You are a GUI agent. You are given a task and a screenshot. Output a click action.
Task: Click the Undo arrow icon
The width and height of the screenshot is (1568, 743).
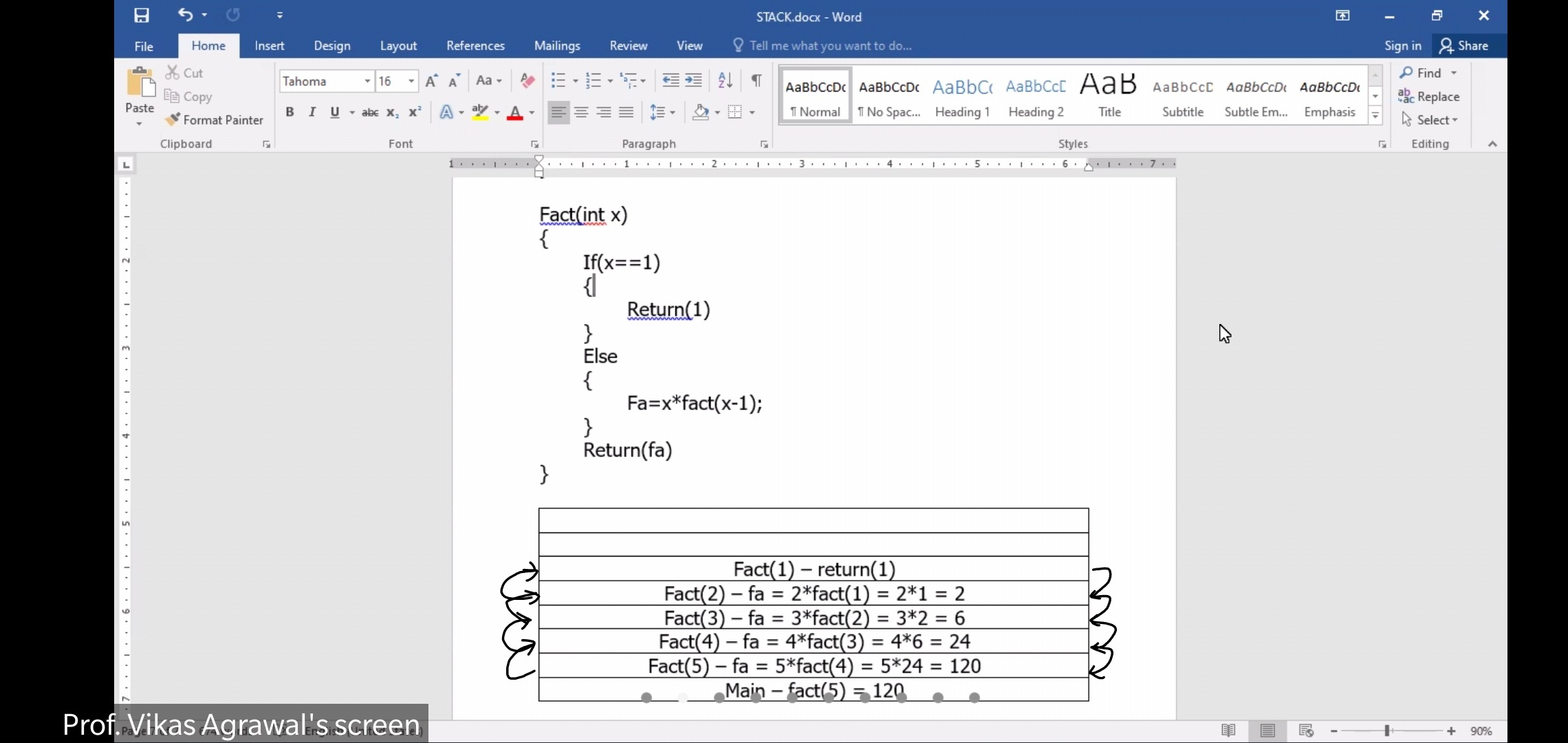click(x=184, y=14)
